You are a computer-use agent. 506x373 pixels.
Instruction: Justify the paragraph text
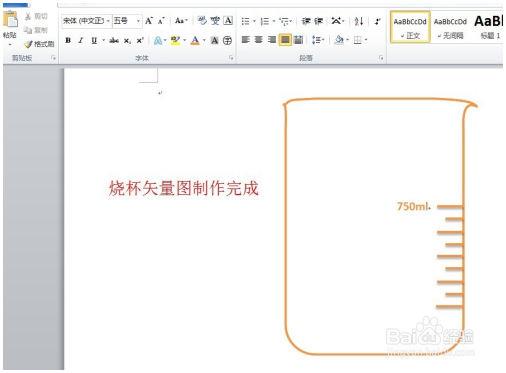coord(285,40)
